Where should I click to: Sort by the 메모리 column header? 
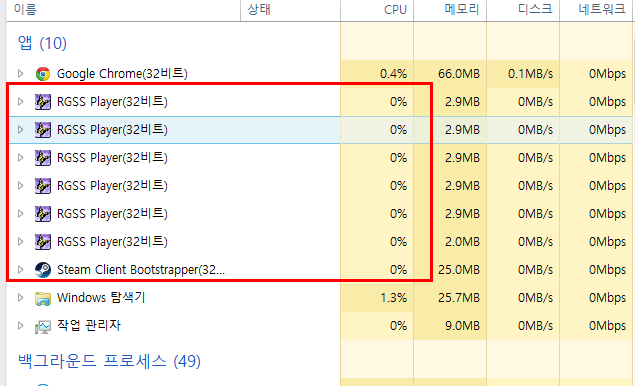pyautogui.click(x=450, y=10)
